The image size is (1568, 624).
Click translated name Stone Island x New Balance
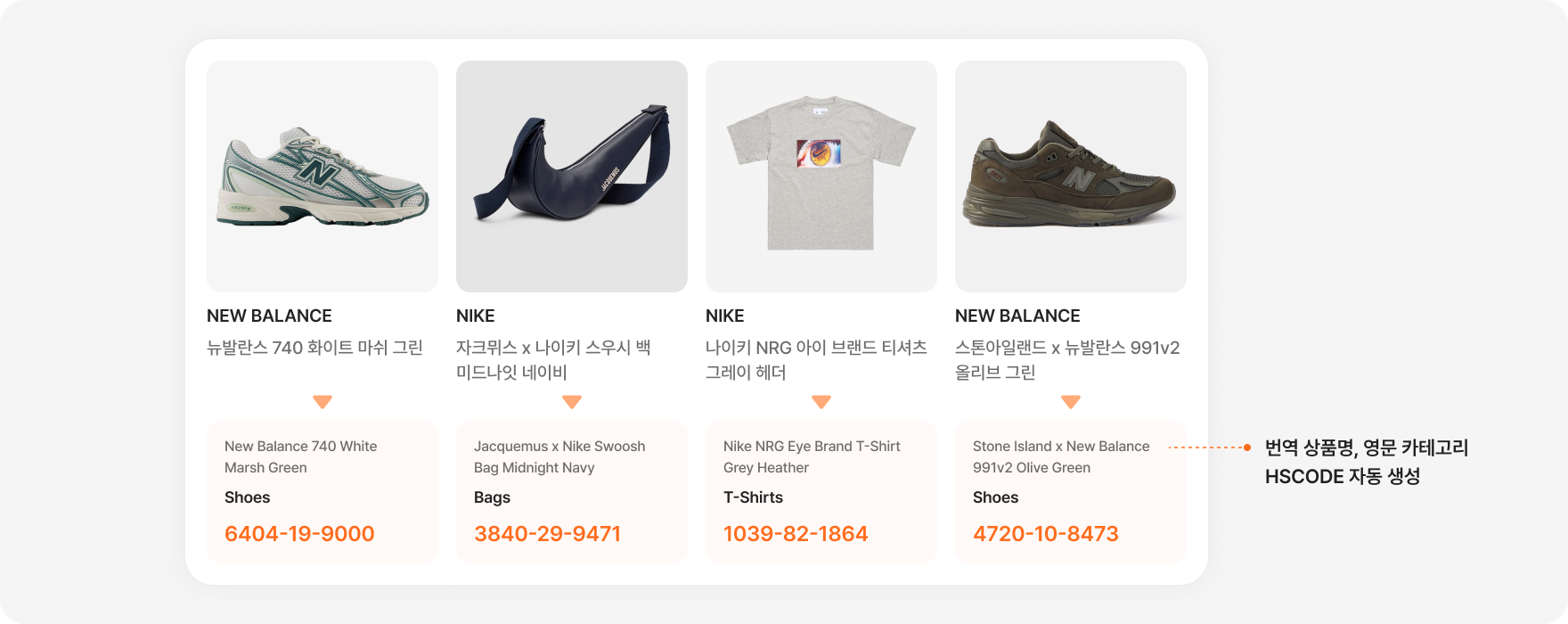(1061, 447)
